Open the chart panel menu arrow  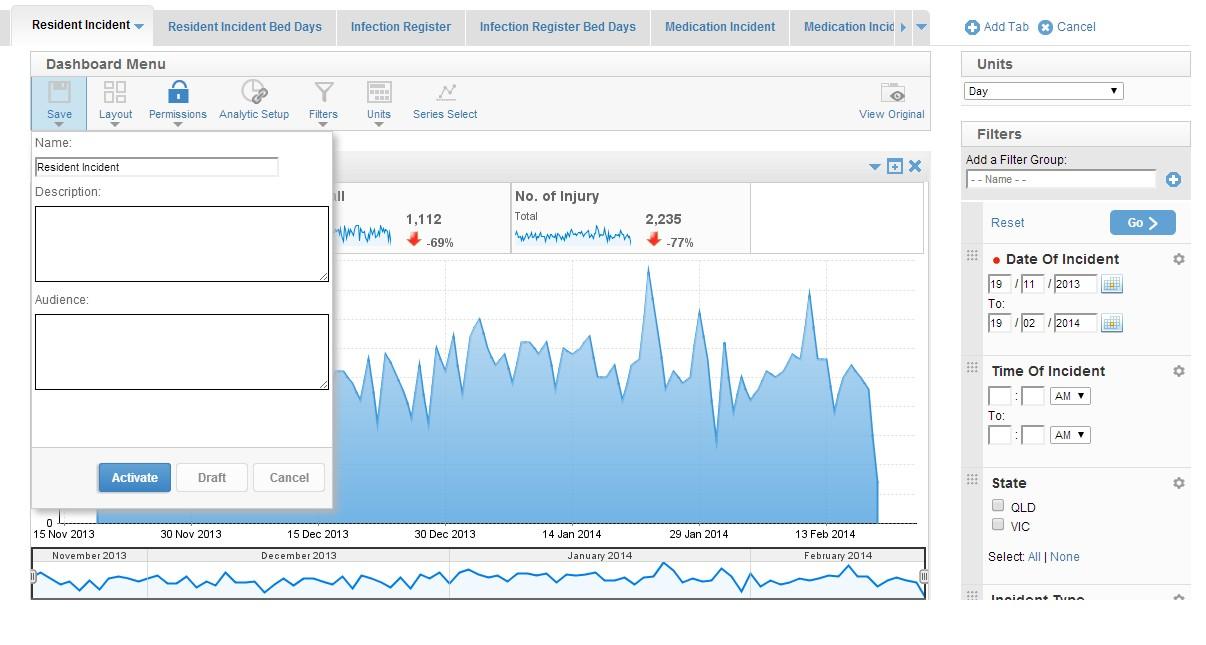pos(875,167)
